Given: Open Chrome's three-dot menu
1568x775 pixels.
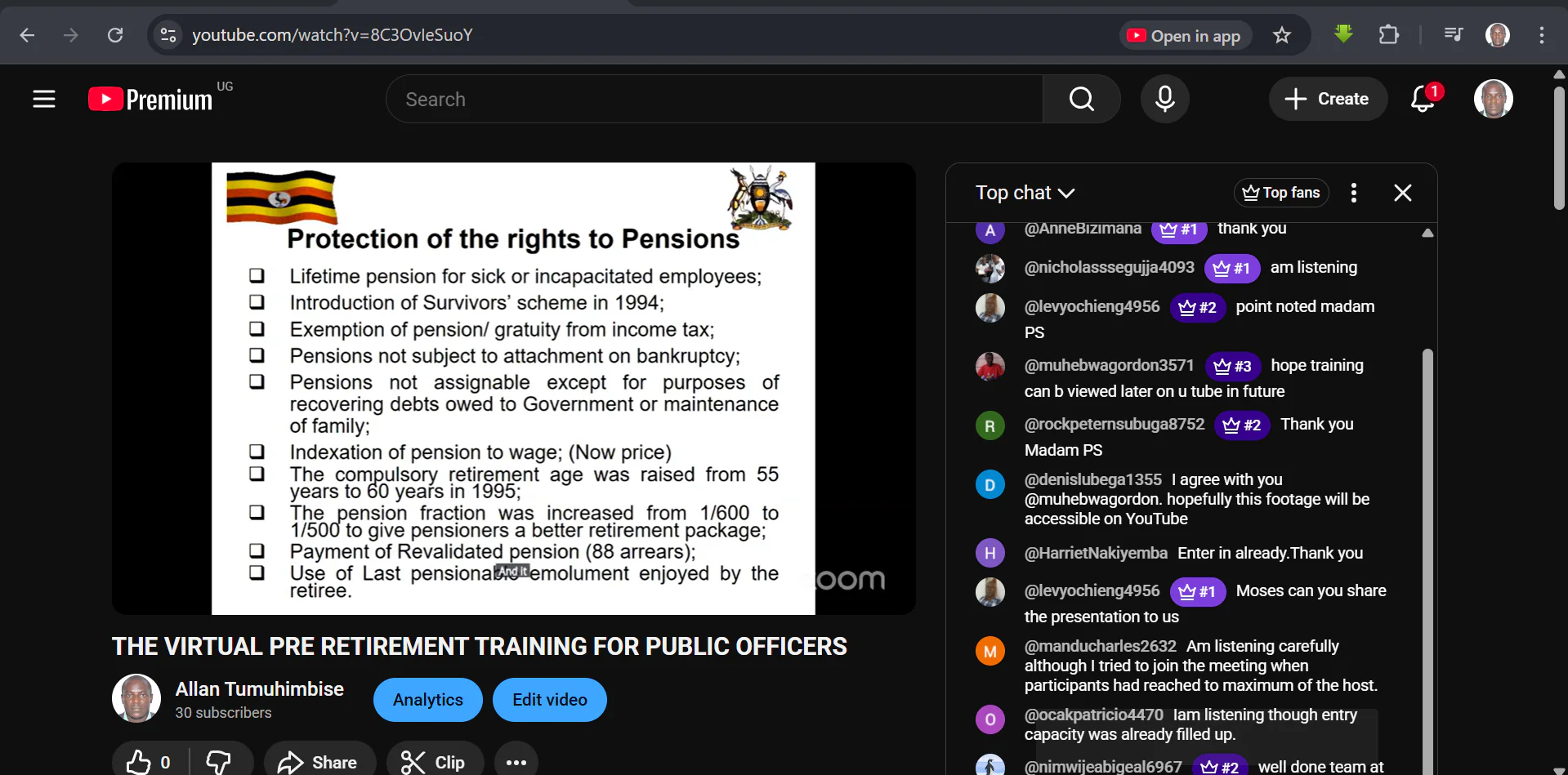Looking at the screenshot, I should (1541, 35).
